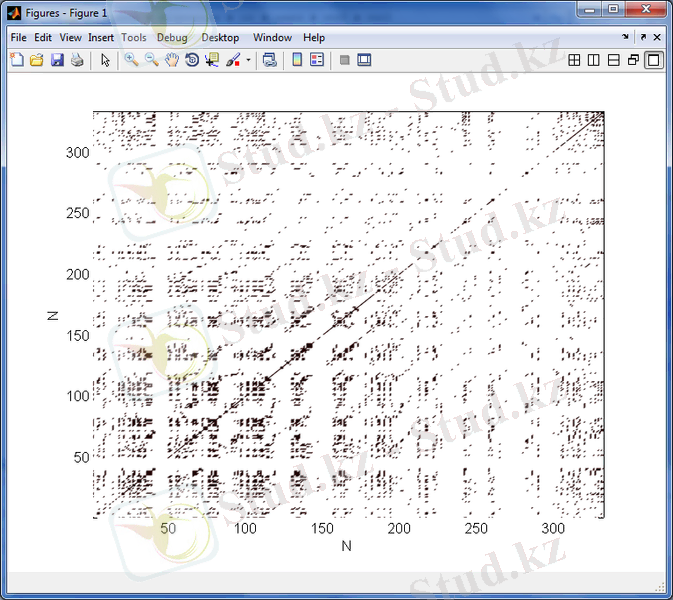Open the File menu
Viewport: 673px width, 600px height.
pyautogui.click(x=18, y=38)
